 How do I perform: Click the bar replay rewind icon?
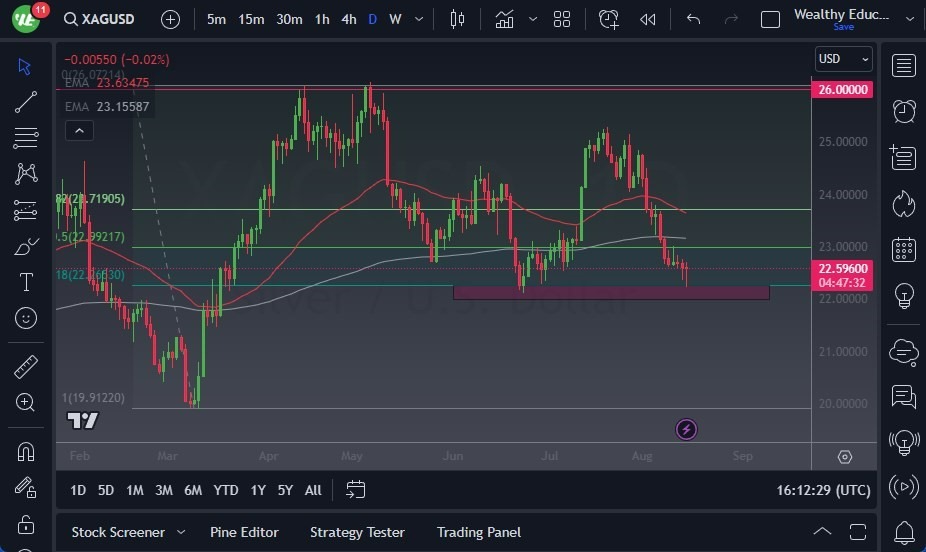(648, 19)
